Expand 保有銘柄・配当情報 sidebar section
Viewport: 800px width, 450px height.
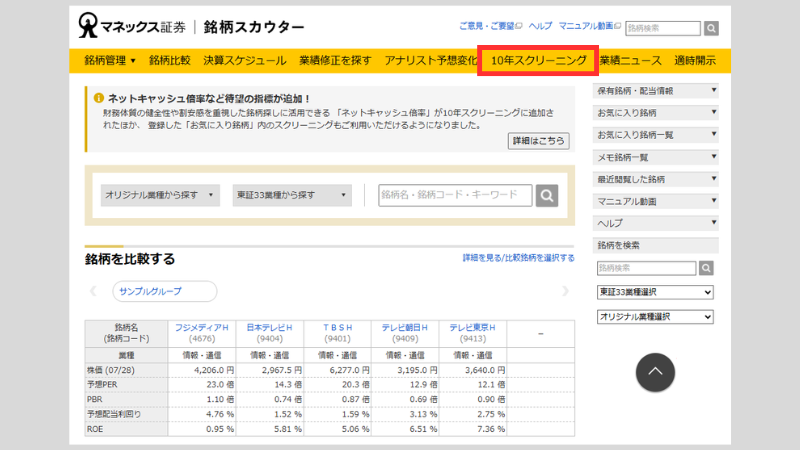(x=656, y=91)
